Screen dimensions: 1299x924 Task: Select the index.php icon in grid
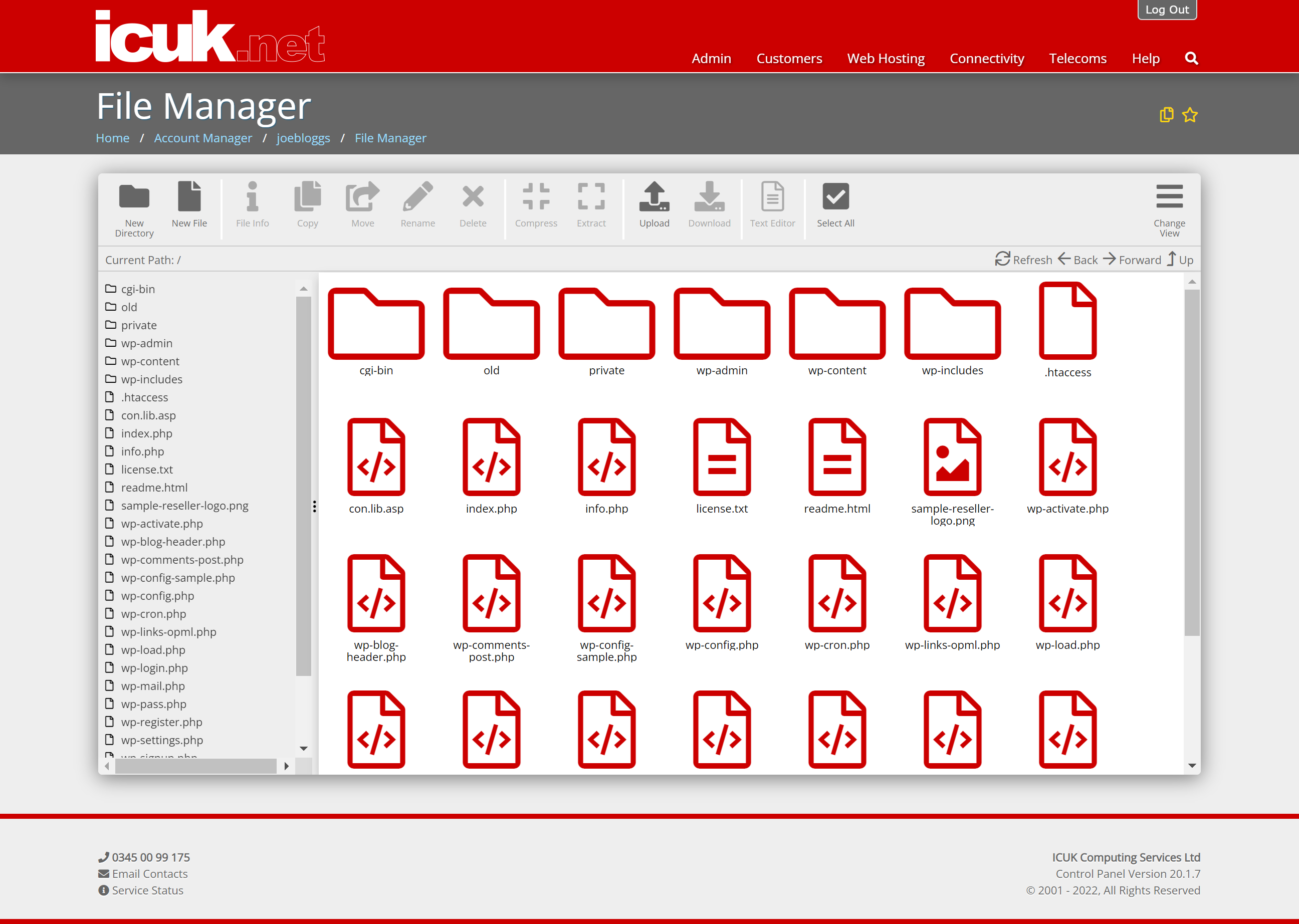[492, 457]
